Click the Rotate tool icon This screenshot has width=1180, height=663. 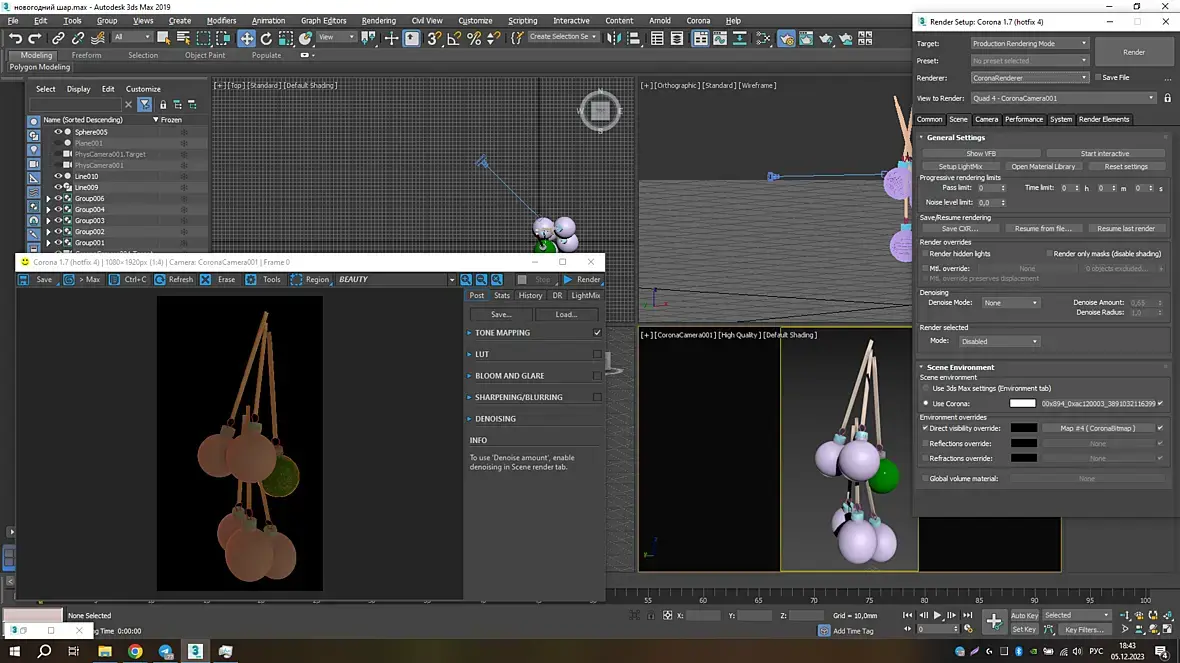pyautogui.click(x=266, y=38)
